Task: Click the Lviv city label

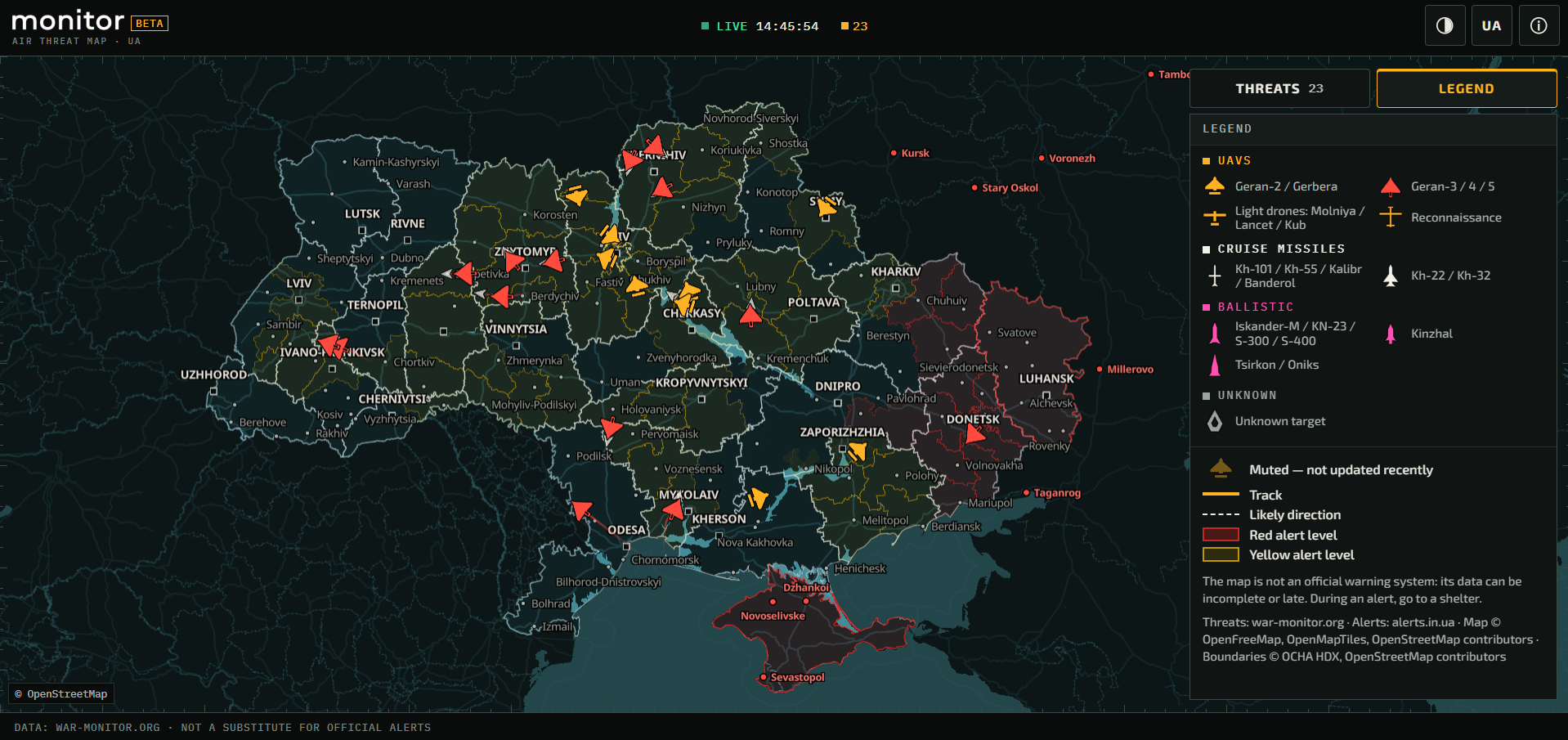Action: point(298,284)
